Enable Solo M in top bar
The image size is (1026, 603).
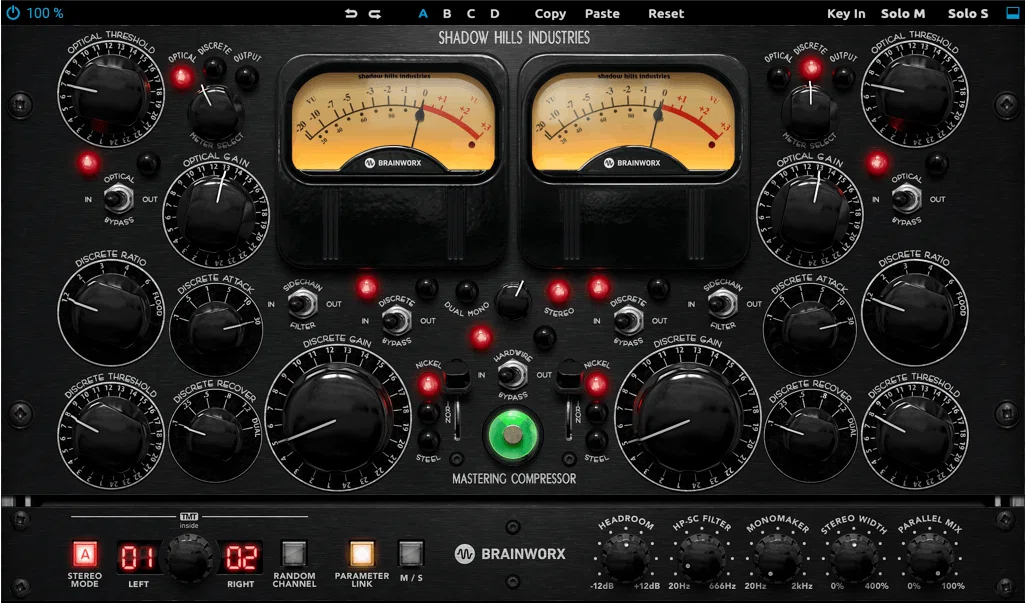point(902,13)
